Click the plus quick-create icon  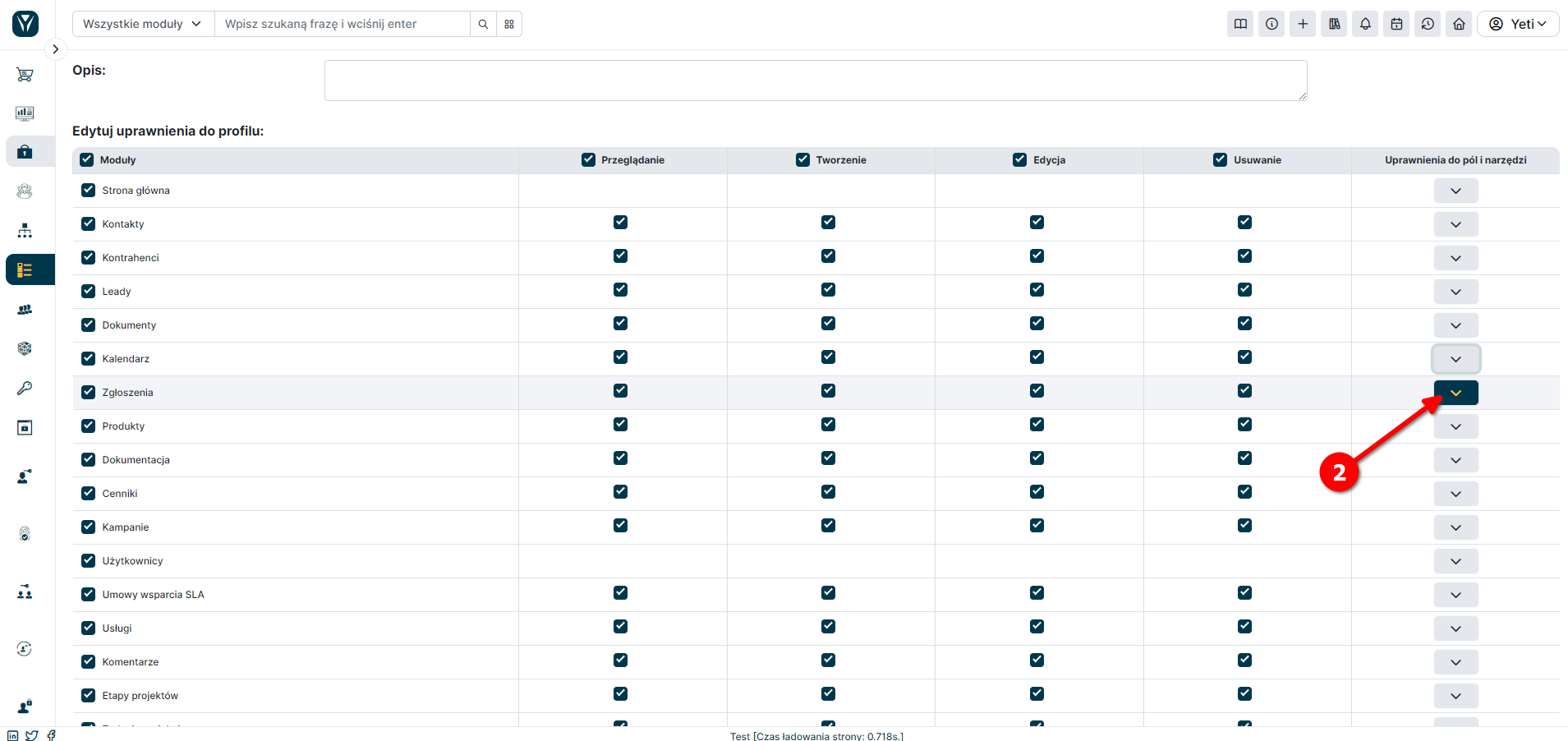coord(1303,24)
